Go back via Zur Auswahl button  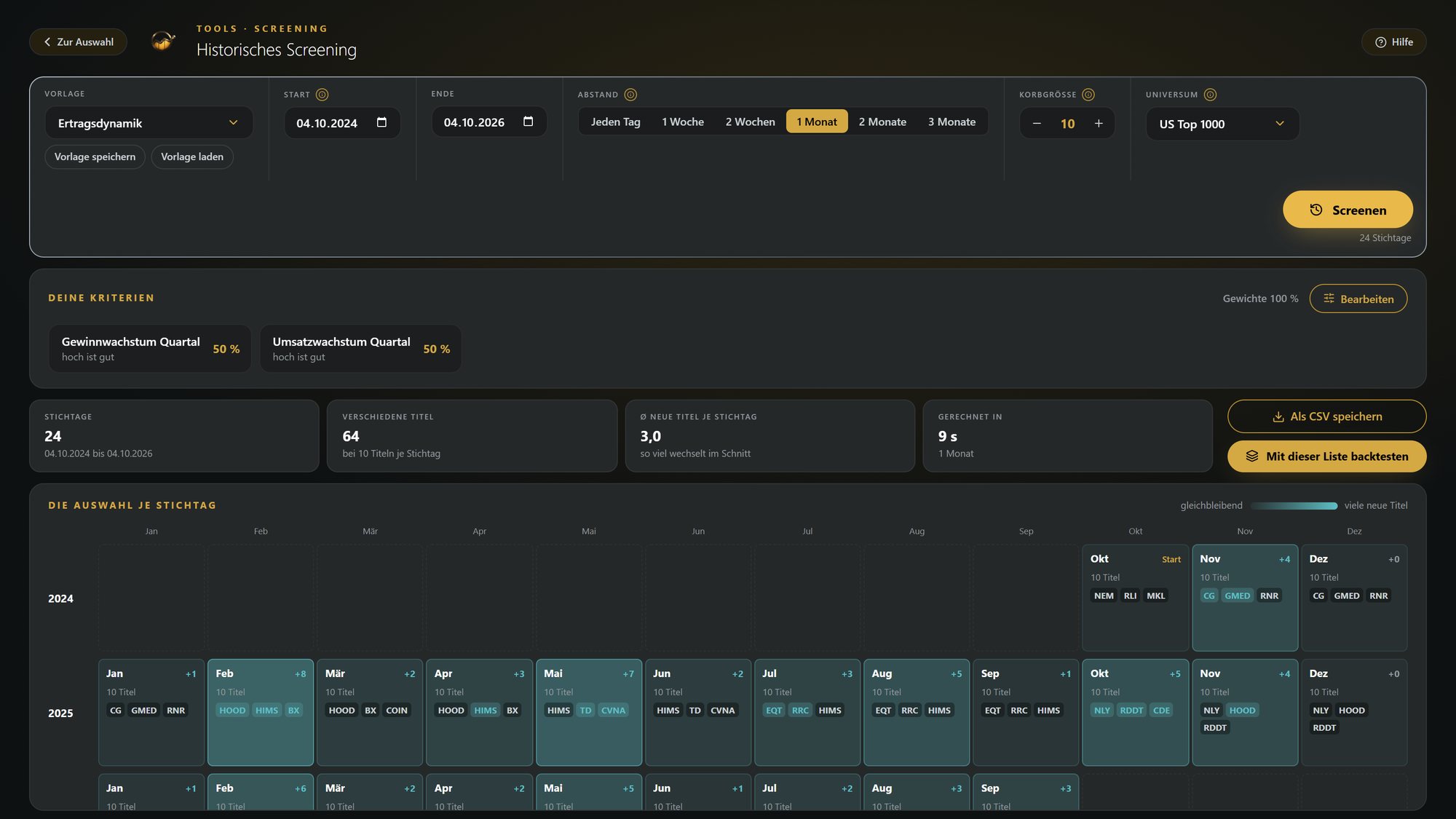(x=78, y=42)
